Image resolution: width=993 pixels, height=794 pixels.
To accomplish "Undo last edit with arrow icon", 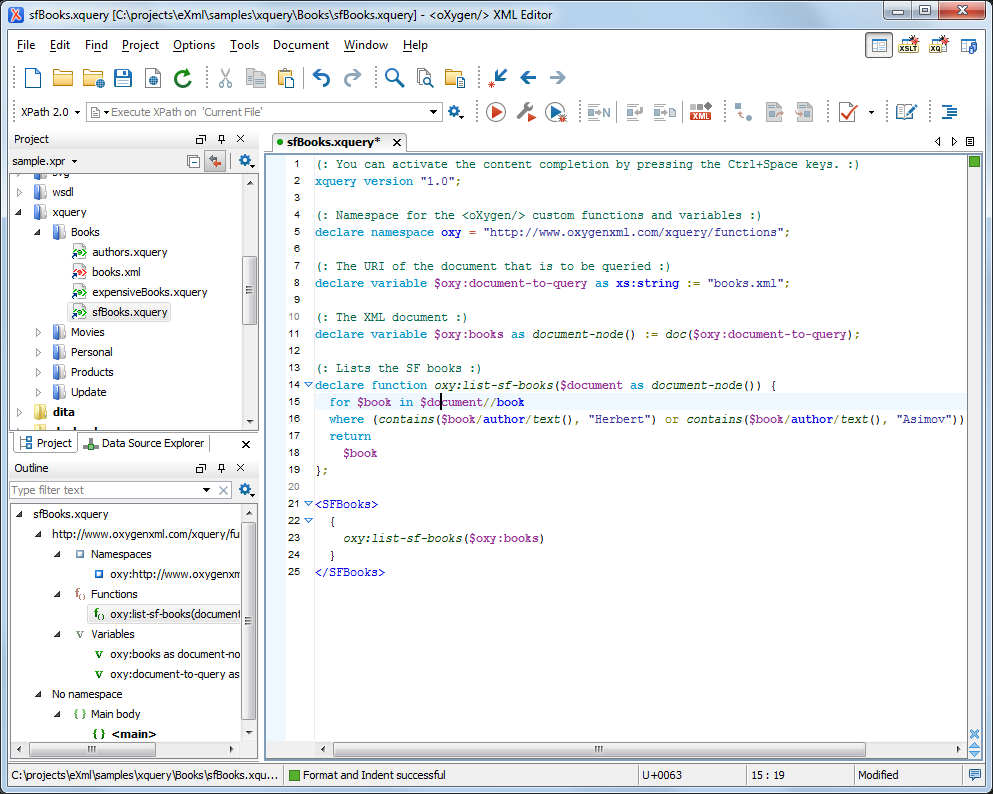I will click(321, 78).
